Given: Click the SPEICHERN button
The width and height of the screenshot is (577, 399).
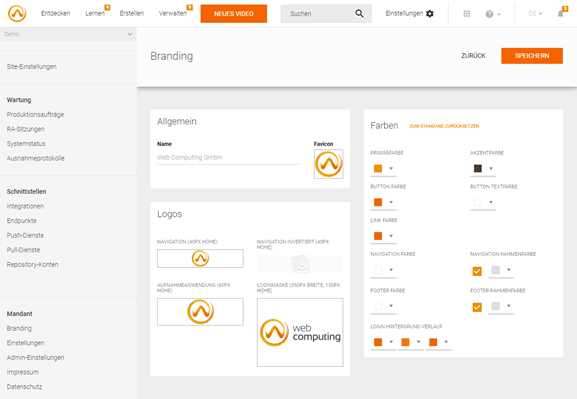Looking at the screenshot, I should click(532, 56).
